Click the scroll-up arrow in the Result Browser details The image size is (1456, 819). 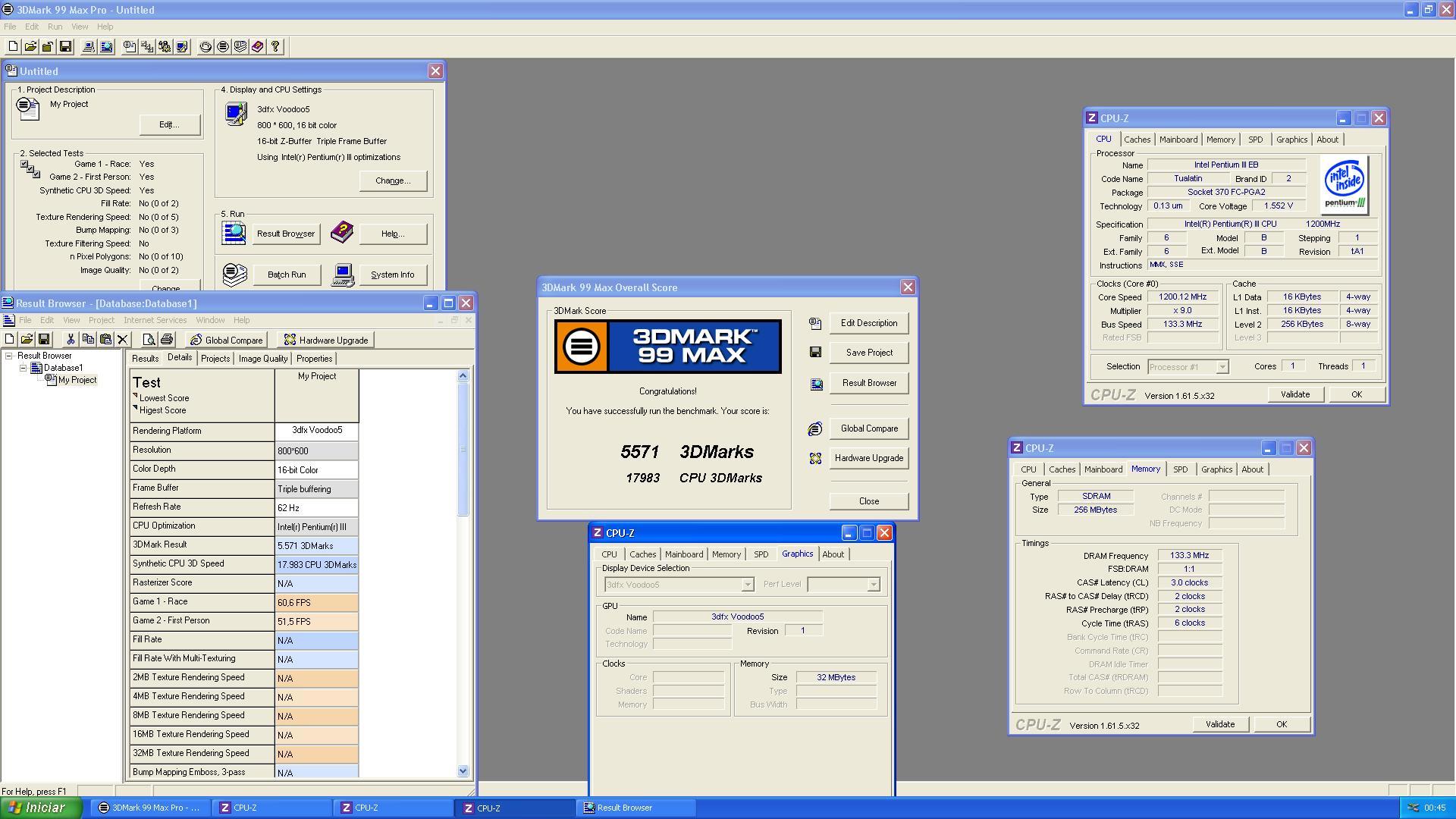[x=463, y=376]
